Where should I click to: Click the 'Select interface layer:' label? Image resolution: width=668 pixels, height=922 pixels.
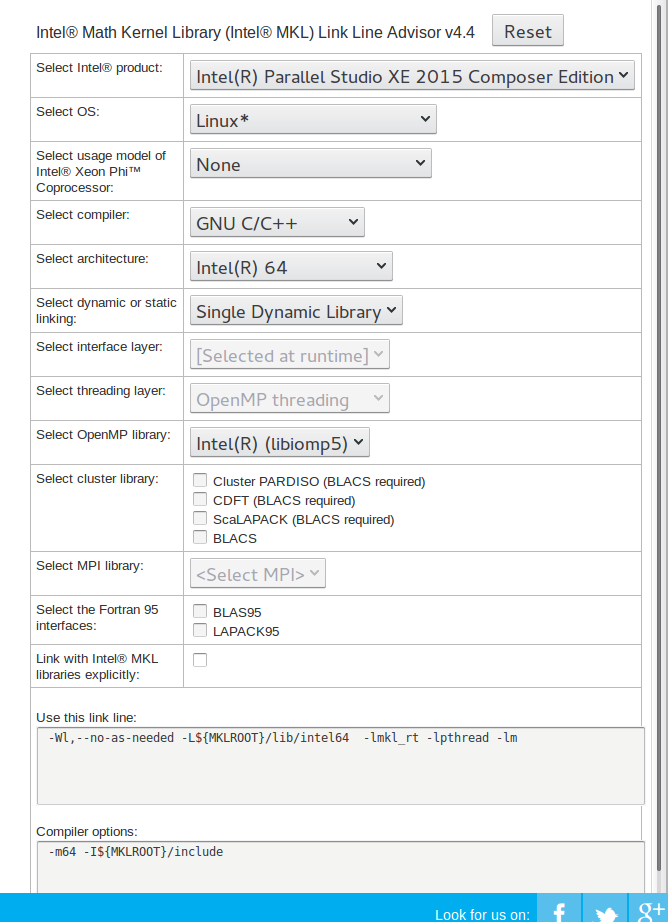(x=99, y=347)
